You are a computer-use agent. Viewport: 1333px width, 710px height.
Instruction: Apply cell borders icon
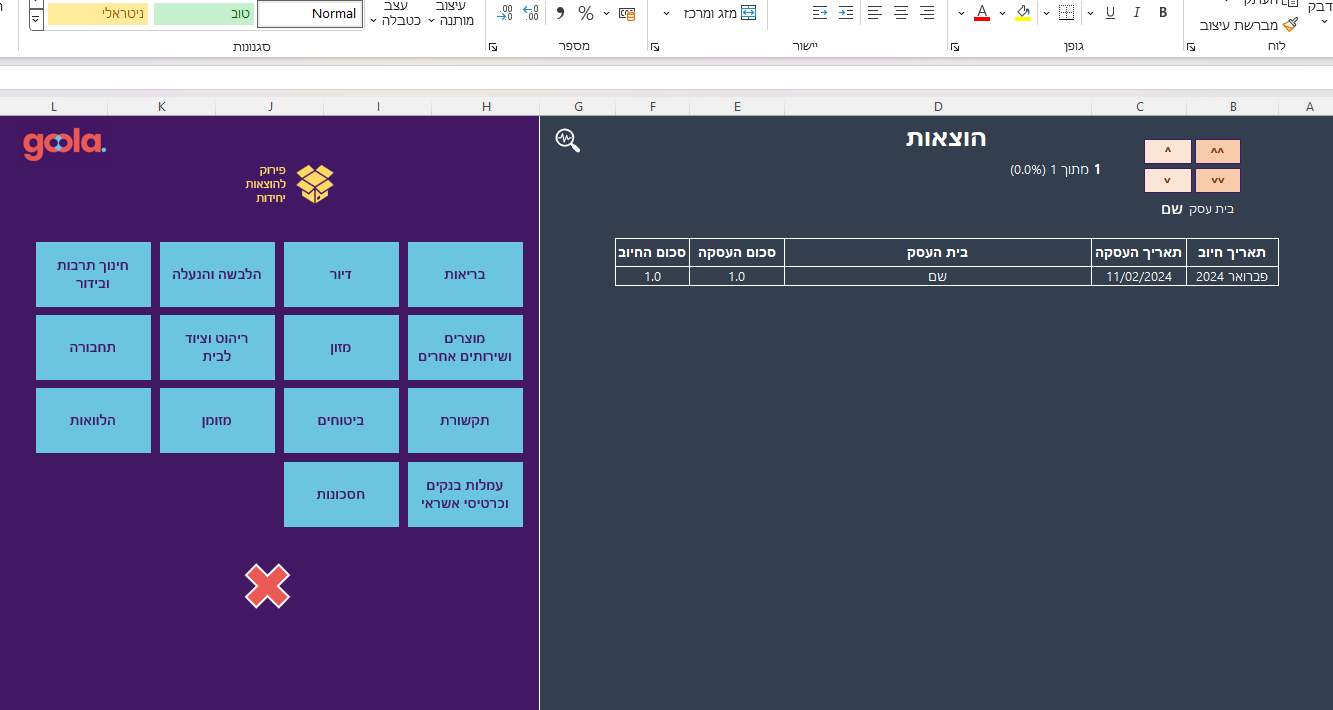click(1066, 13)
